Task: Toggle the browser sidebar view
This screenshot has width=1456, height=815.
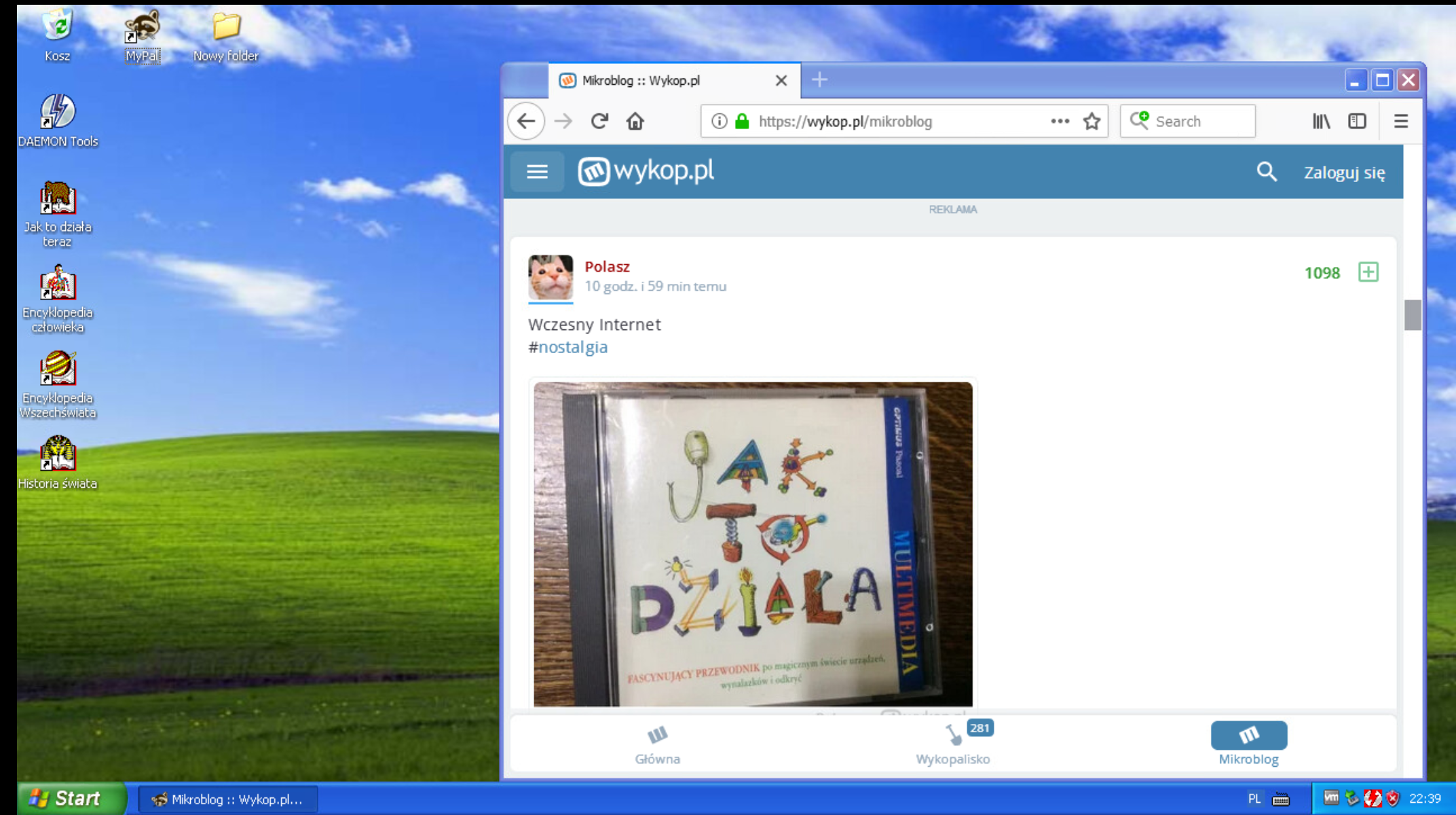Action: pyautogui.click(x=1357, y=122)
